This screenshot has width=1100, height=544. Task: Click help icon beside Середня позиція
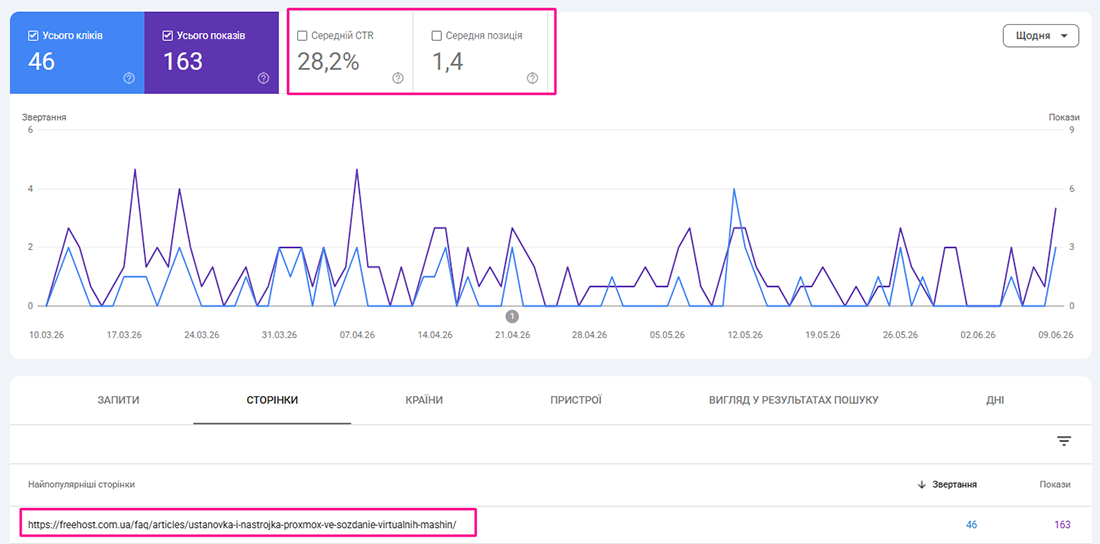pyautogui.click(x=532, y=78)
